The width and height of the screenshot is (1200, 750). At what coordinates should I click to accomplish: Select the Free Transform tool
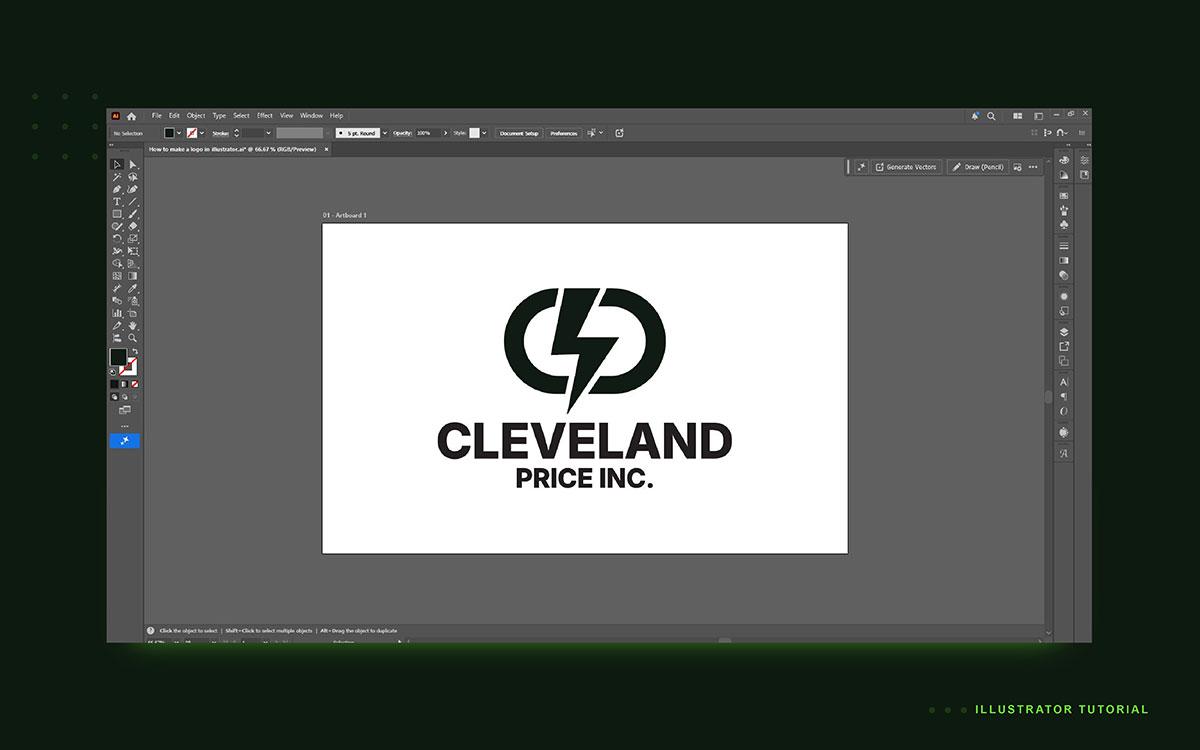point(133,251)
